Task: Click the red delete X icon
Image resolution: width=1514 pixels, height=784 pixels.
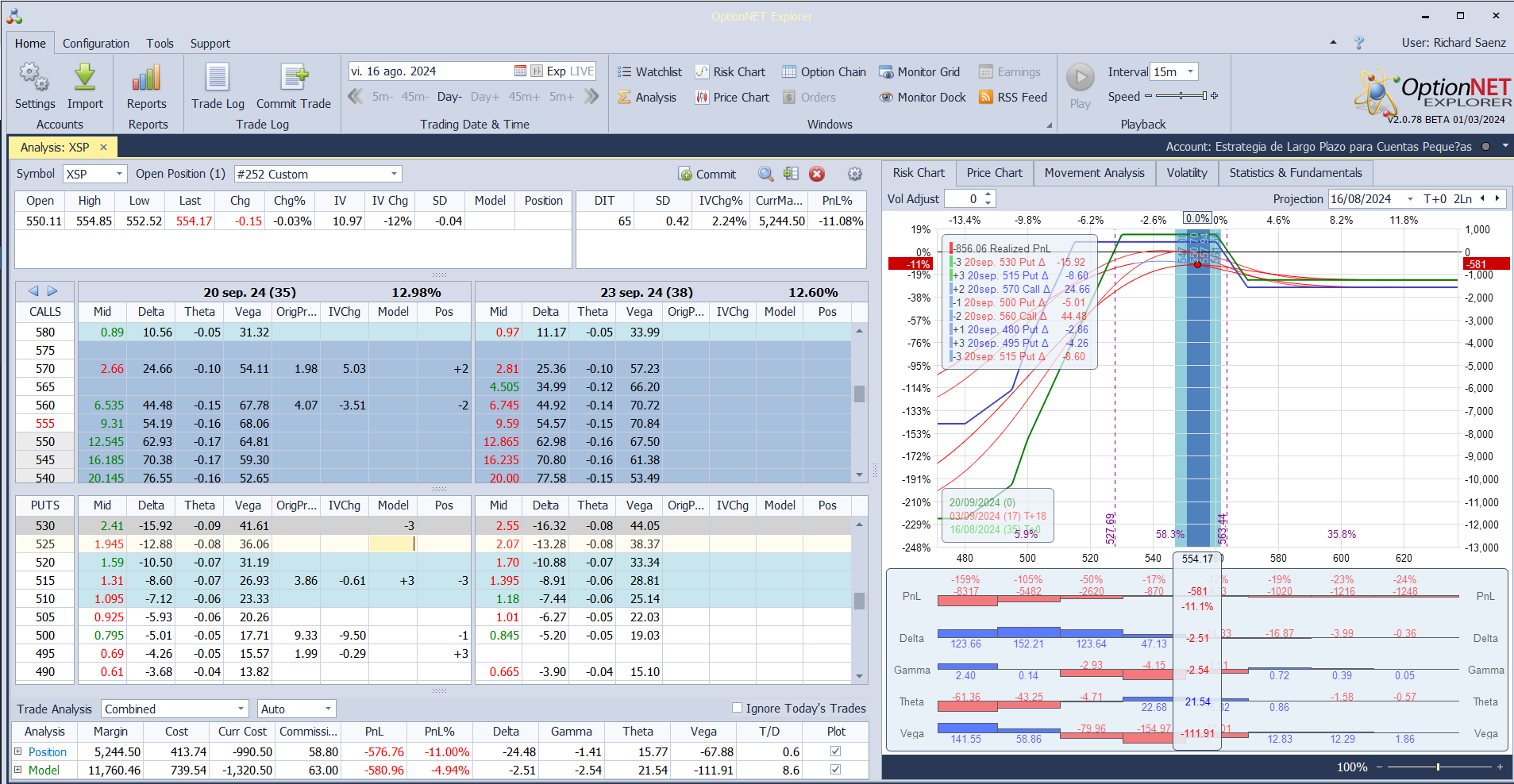Action: tap(817, 174)
